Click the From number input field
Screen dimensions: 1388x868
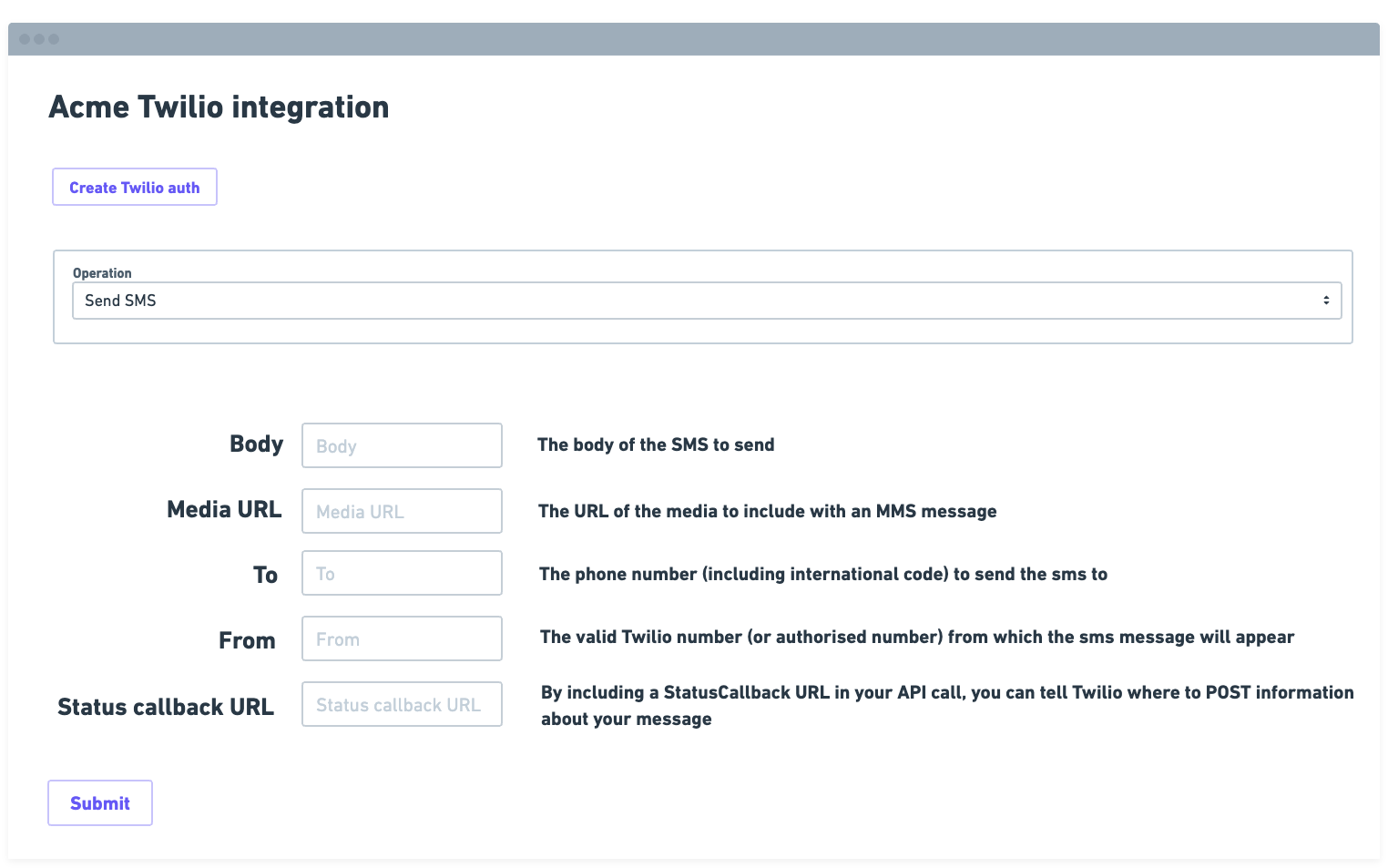pyautogui.click(x=402, y=638)
